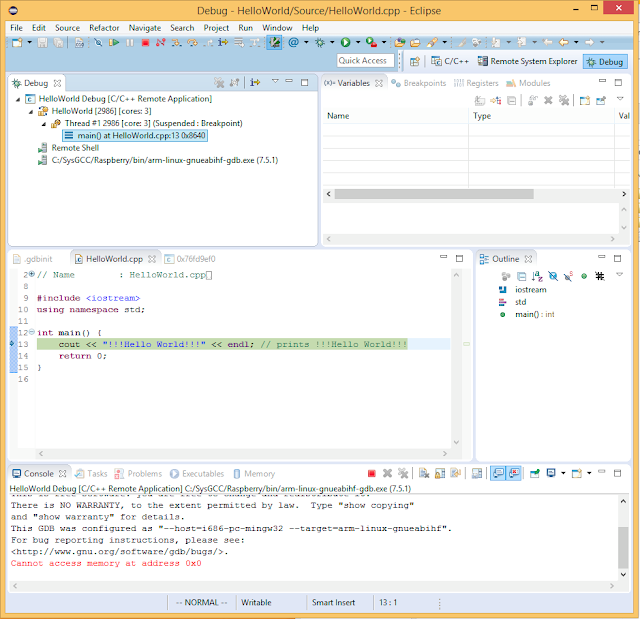This screenshot has height=619, width=640.
Task: Toggle Hide Static Members icon in Outline
Action: [568, 276]
